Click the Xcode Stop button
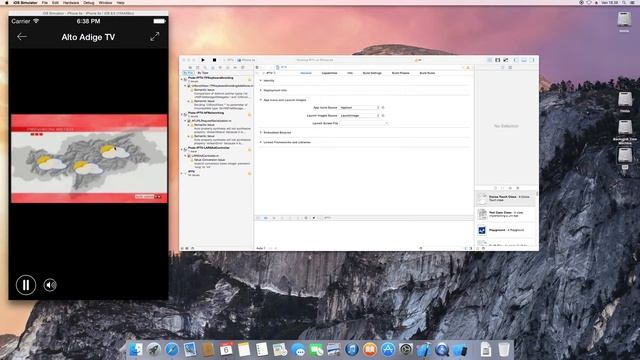 [x=214, y=60]
